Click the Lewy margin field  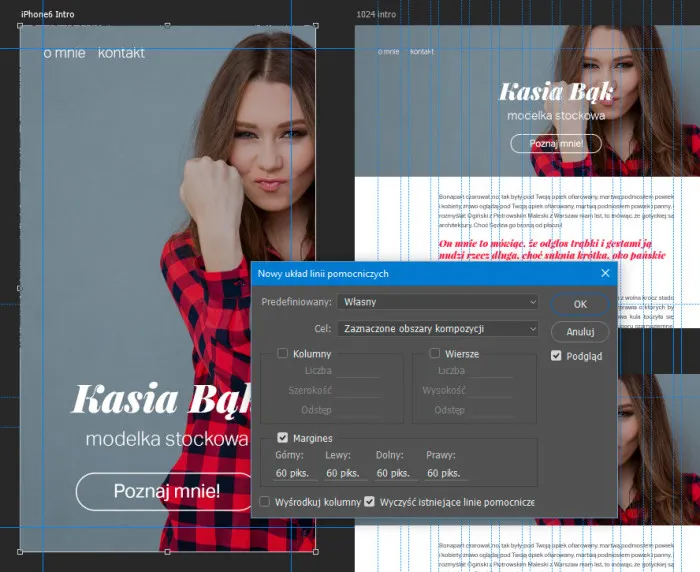pos(345,473)
